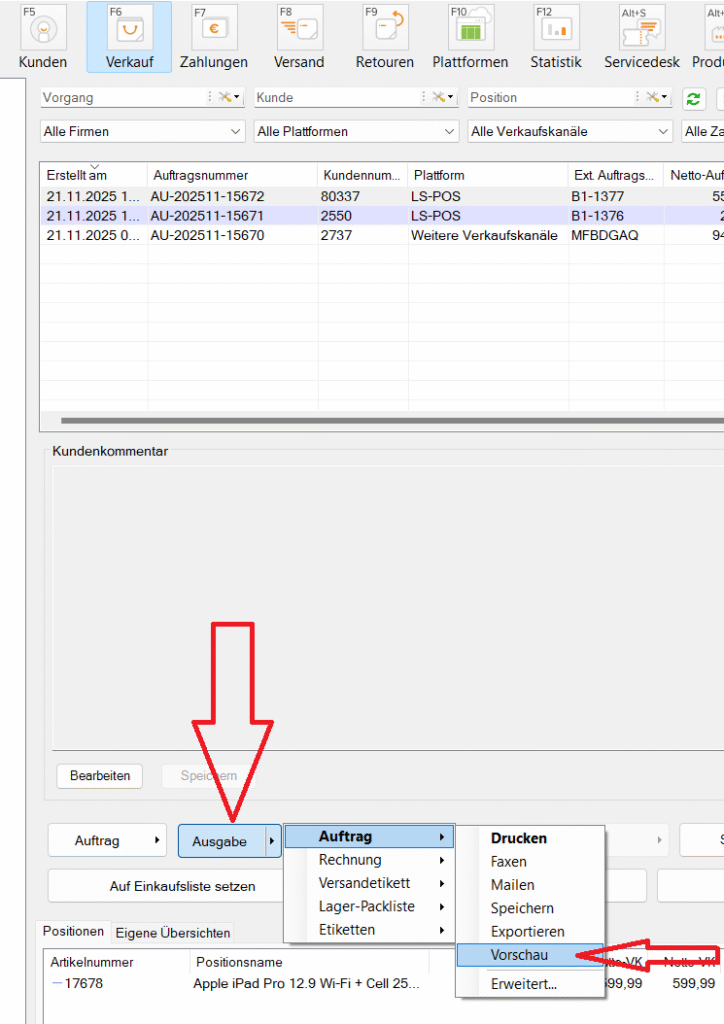
Task: Expand the Alle Plattformen dropdown
Action: coord(357,131)
